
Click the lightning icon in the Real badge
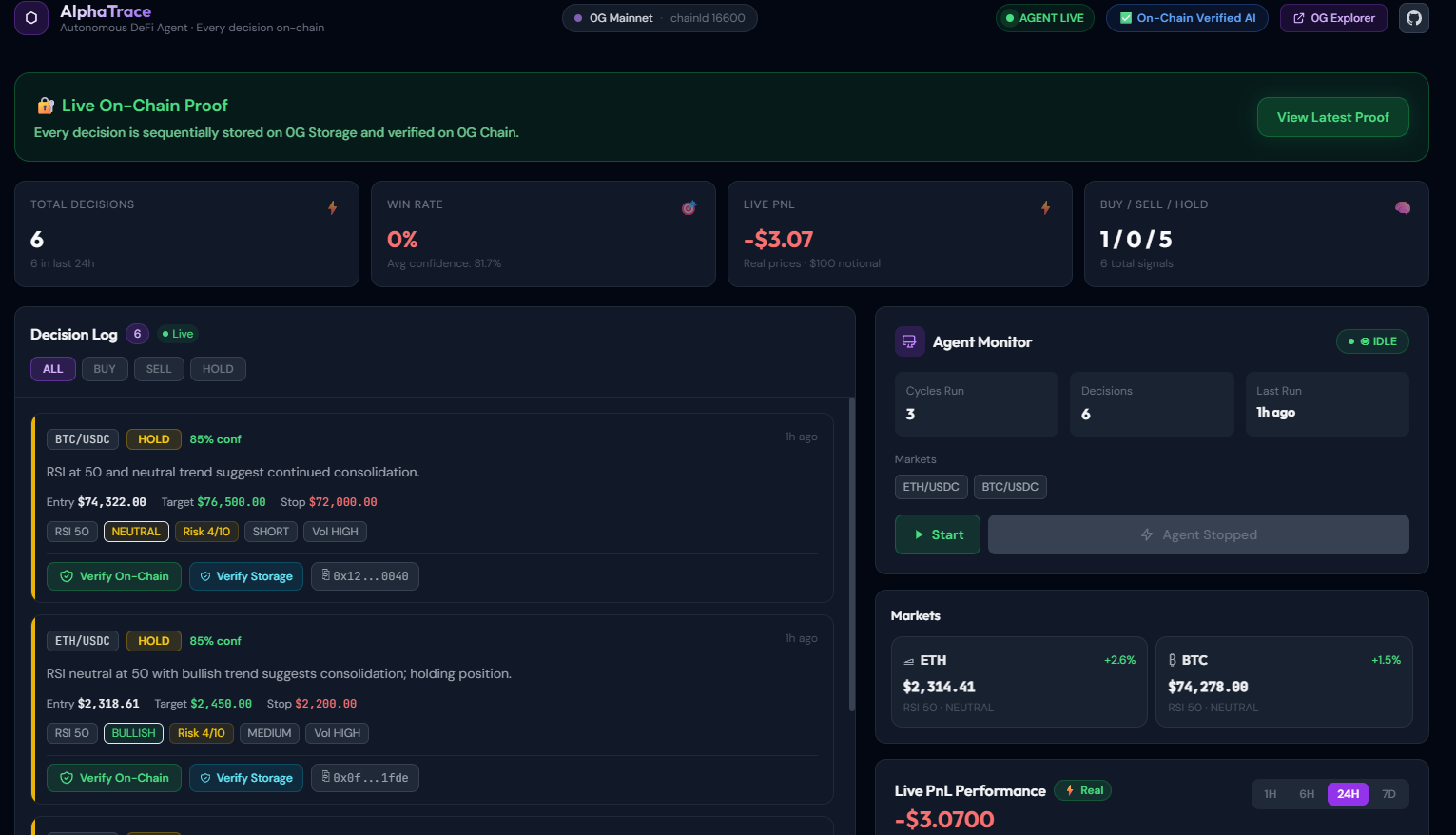[x=1070, y=790]
